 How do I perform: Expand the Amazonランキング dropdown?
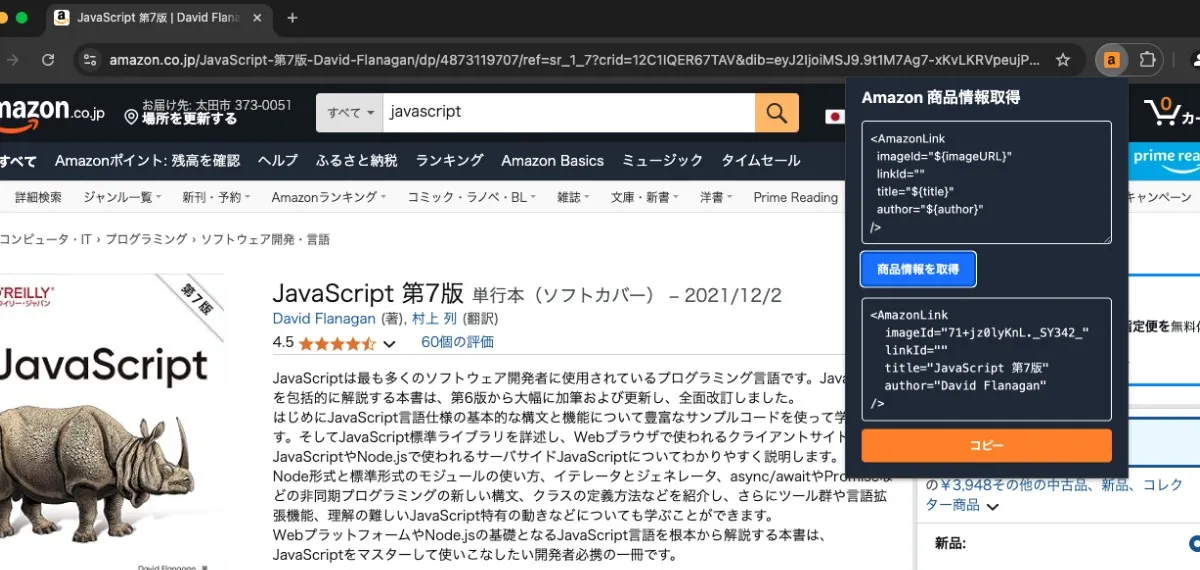(x=331, y=197)
